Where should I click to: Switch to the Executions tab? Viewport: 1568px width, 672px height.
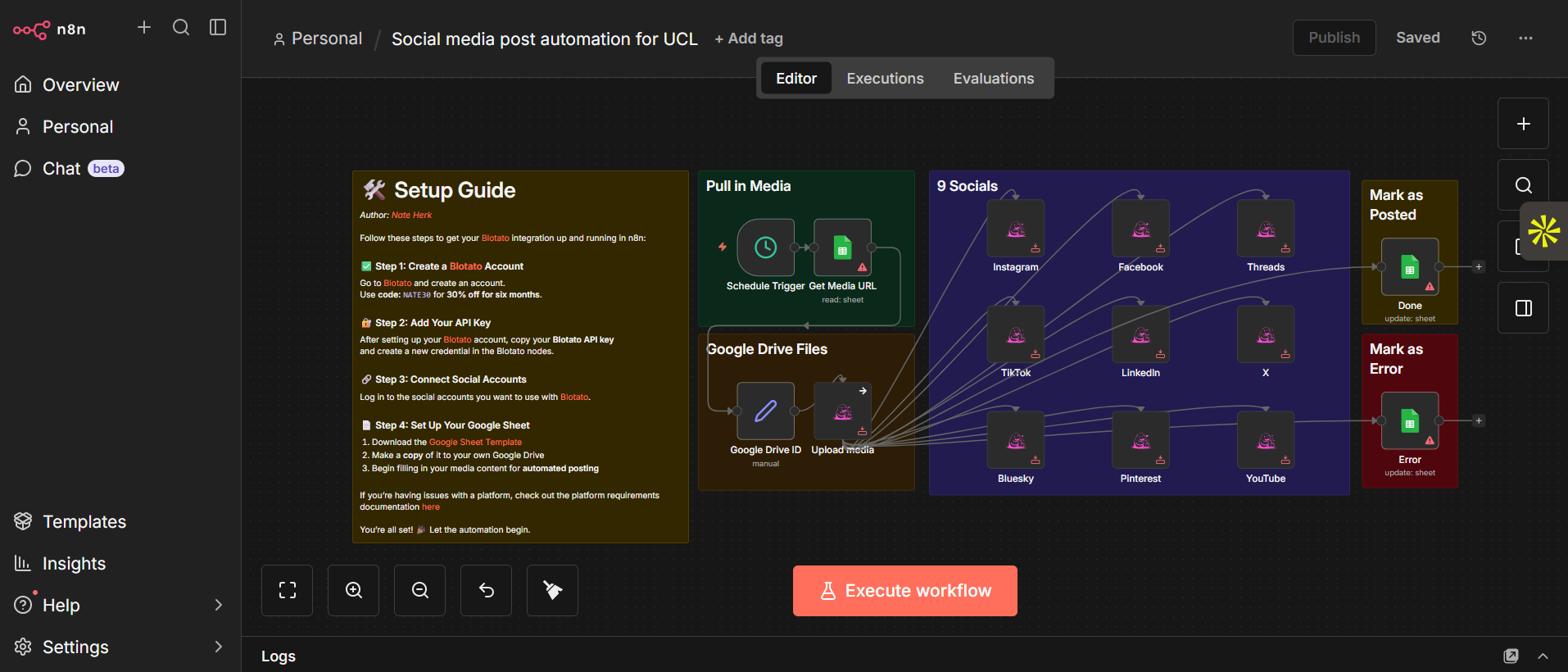885,79
